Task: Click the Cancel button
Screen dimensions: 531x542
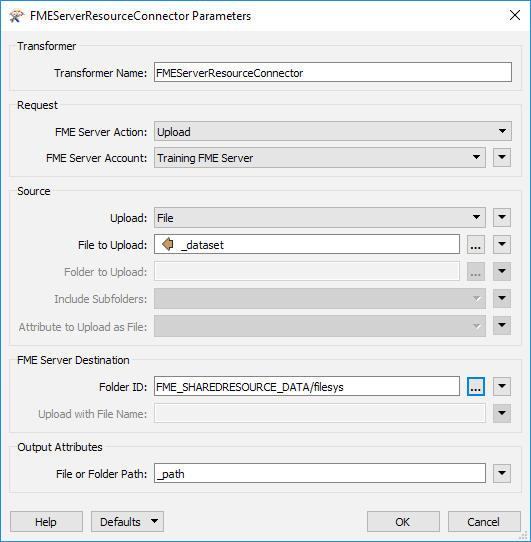Action: [484, 522]
